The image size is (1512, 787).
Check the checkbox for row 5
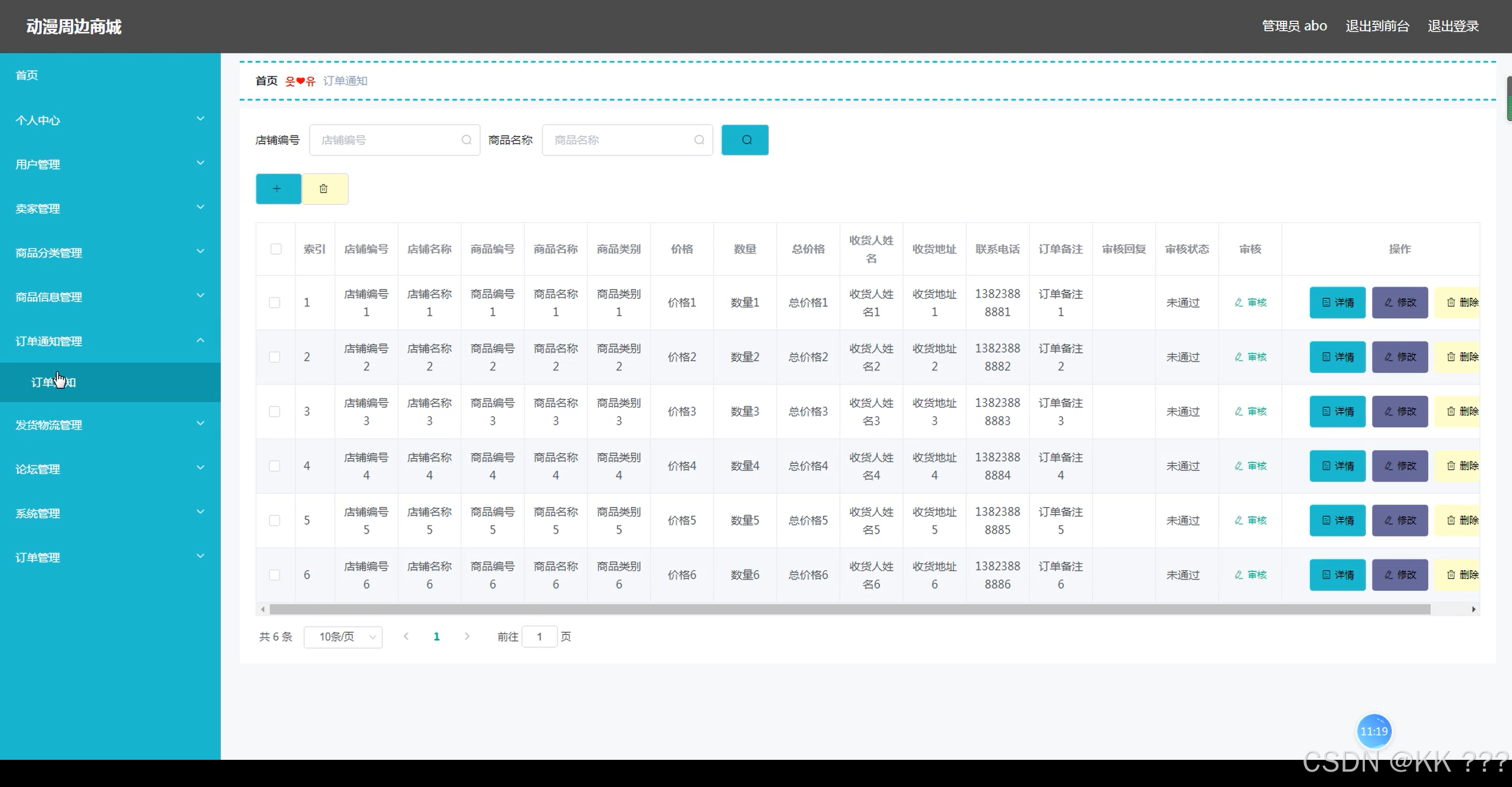point(275,521)
